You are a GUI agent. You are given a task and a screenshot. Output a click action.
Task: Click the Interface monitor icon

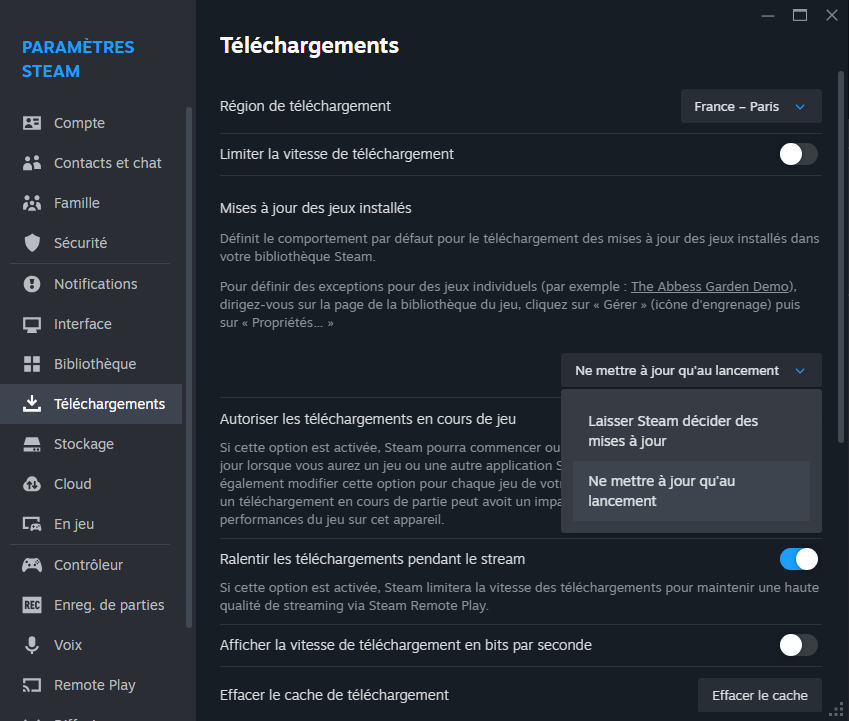(x=32, y=324)
